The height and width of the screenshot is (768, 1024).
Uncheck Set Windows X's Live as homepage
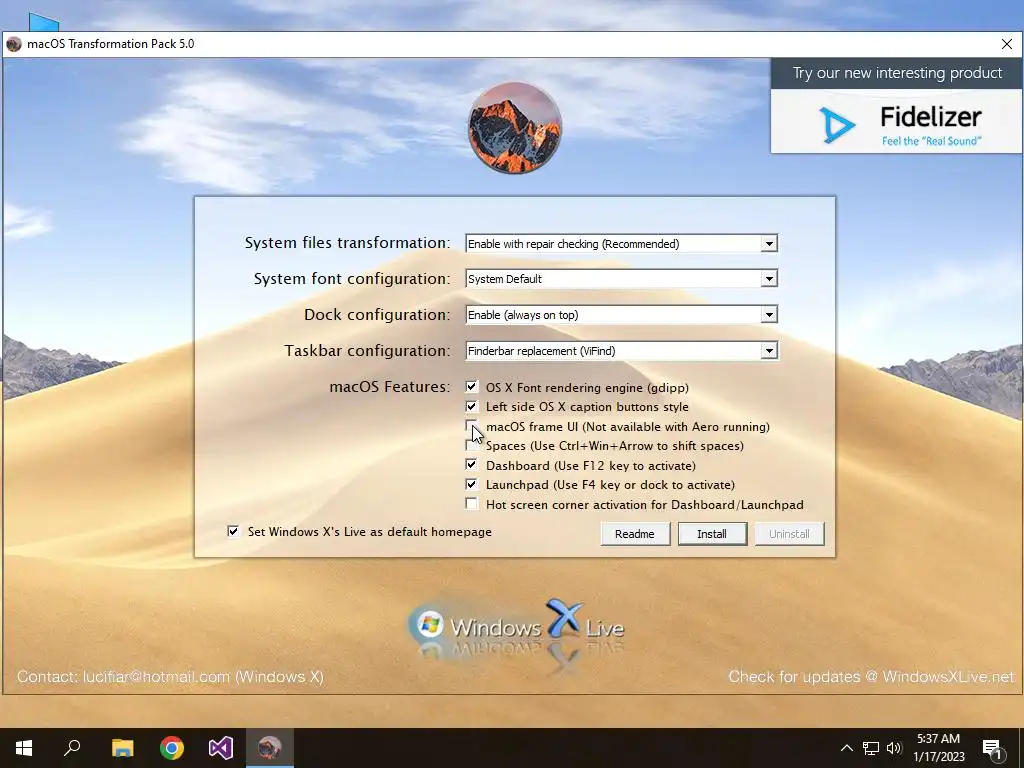tap(233, 532)
